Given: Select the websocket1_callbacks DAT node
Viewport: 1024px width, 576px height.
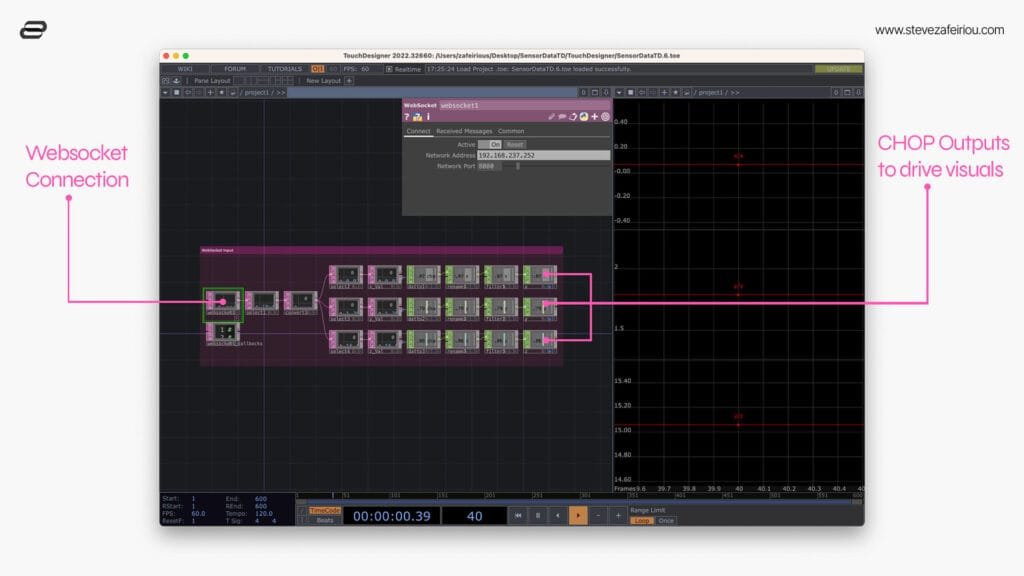Looking at the screenshot, I should pos(223,332).
